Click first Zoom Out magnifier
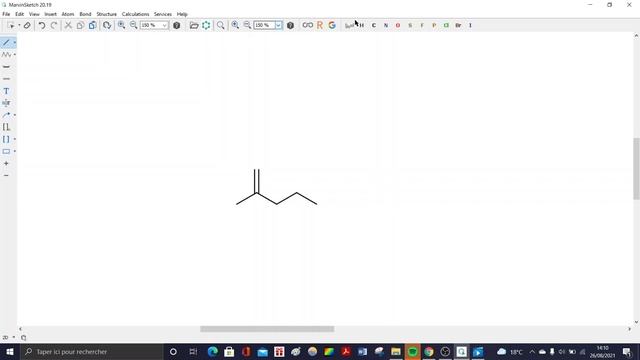This screenshot has width=640, height=360. click(133, 25)
